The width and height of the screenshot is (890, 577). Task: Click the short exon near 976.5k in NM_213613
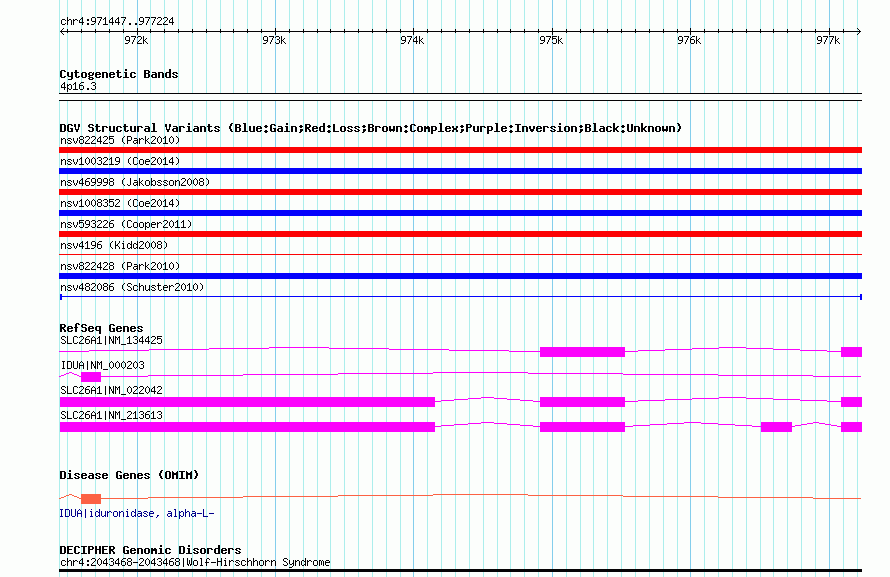point(776,427)
